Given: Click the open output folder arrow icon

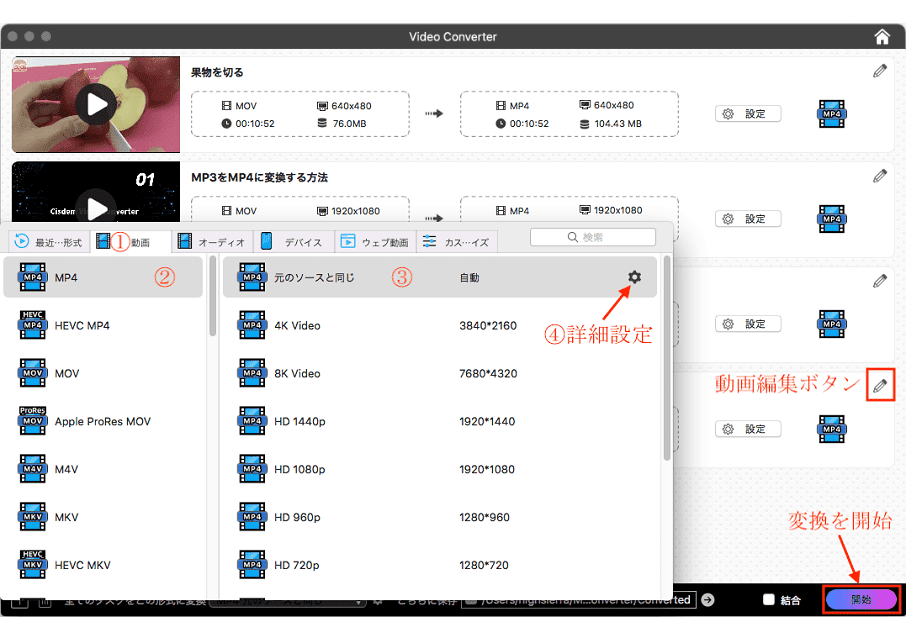Looking at the screenshot, I should pyautogui.click(x=708, y=600).
